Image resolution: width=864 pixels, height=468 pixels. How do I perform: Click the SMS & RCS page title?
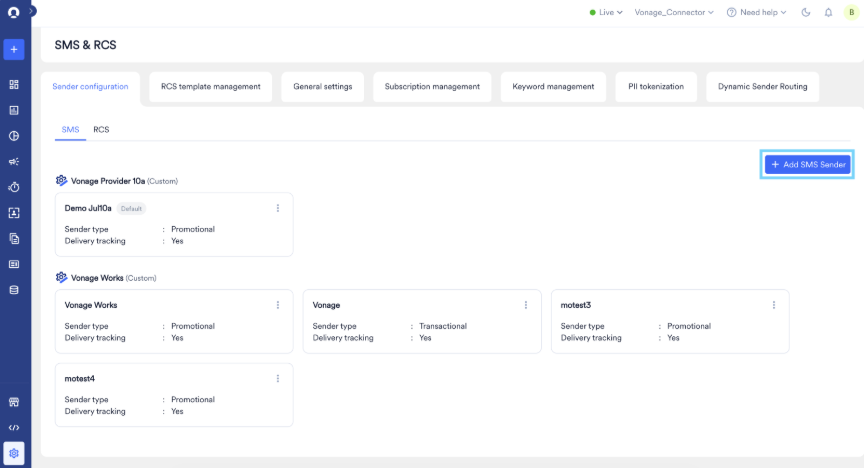85,45
